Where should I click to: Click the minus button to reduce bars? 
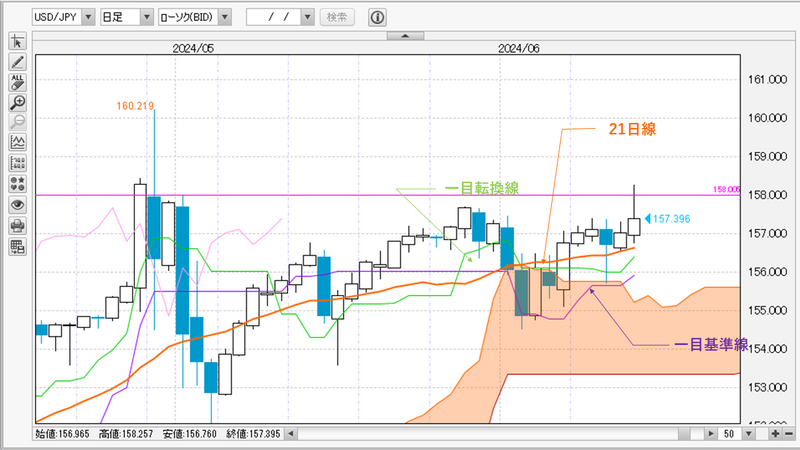tap(789, 434)
